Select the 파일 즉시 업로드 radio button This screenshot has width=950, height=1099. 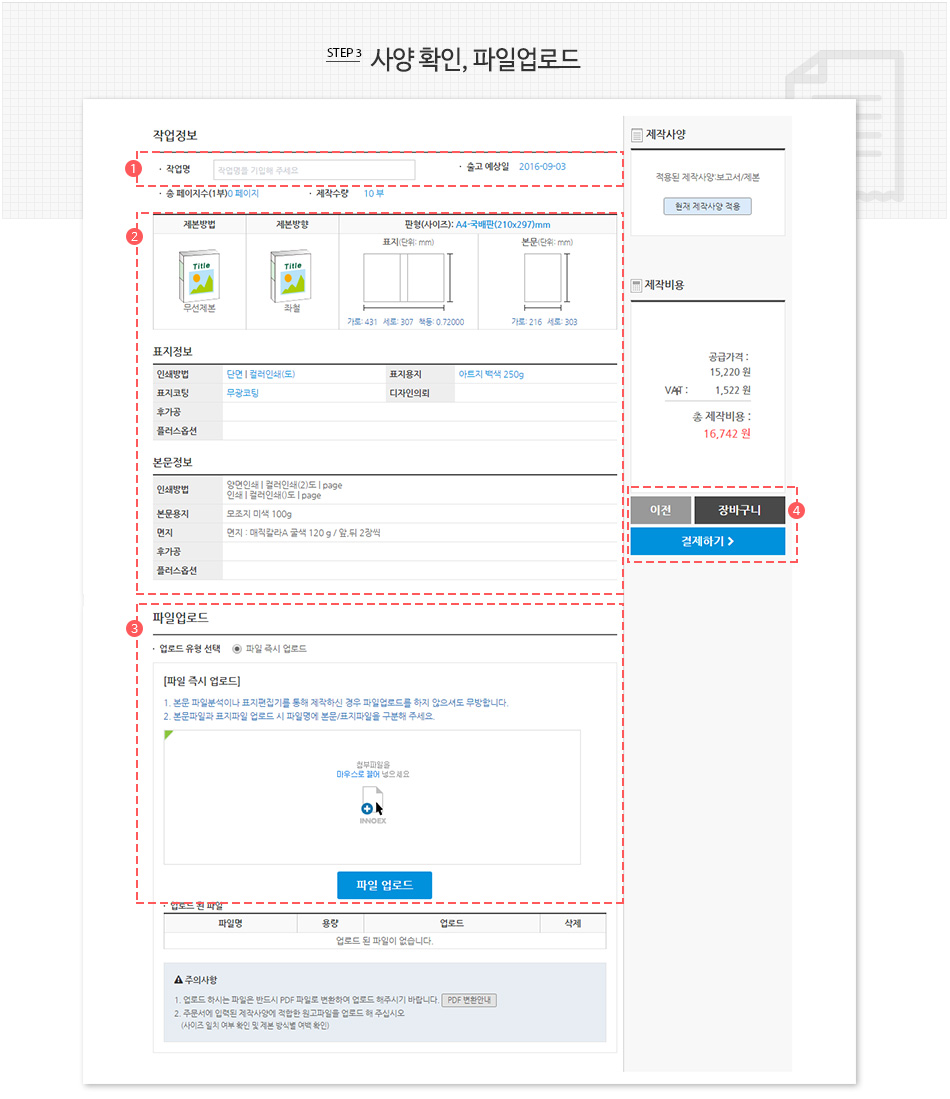click(x=236, y=648)
